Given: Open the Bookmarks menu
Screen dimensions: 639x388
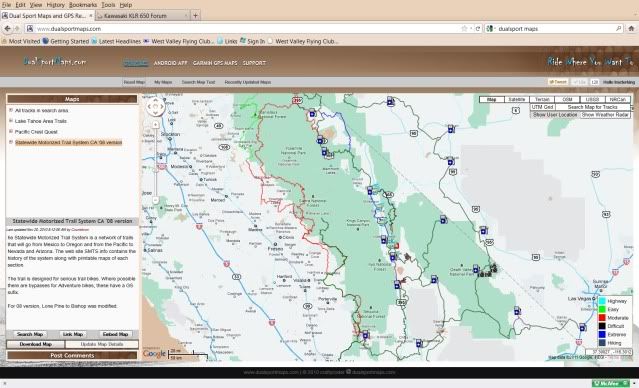Looking at the screenshot, I should pos(83,5).
